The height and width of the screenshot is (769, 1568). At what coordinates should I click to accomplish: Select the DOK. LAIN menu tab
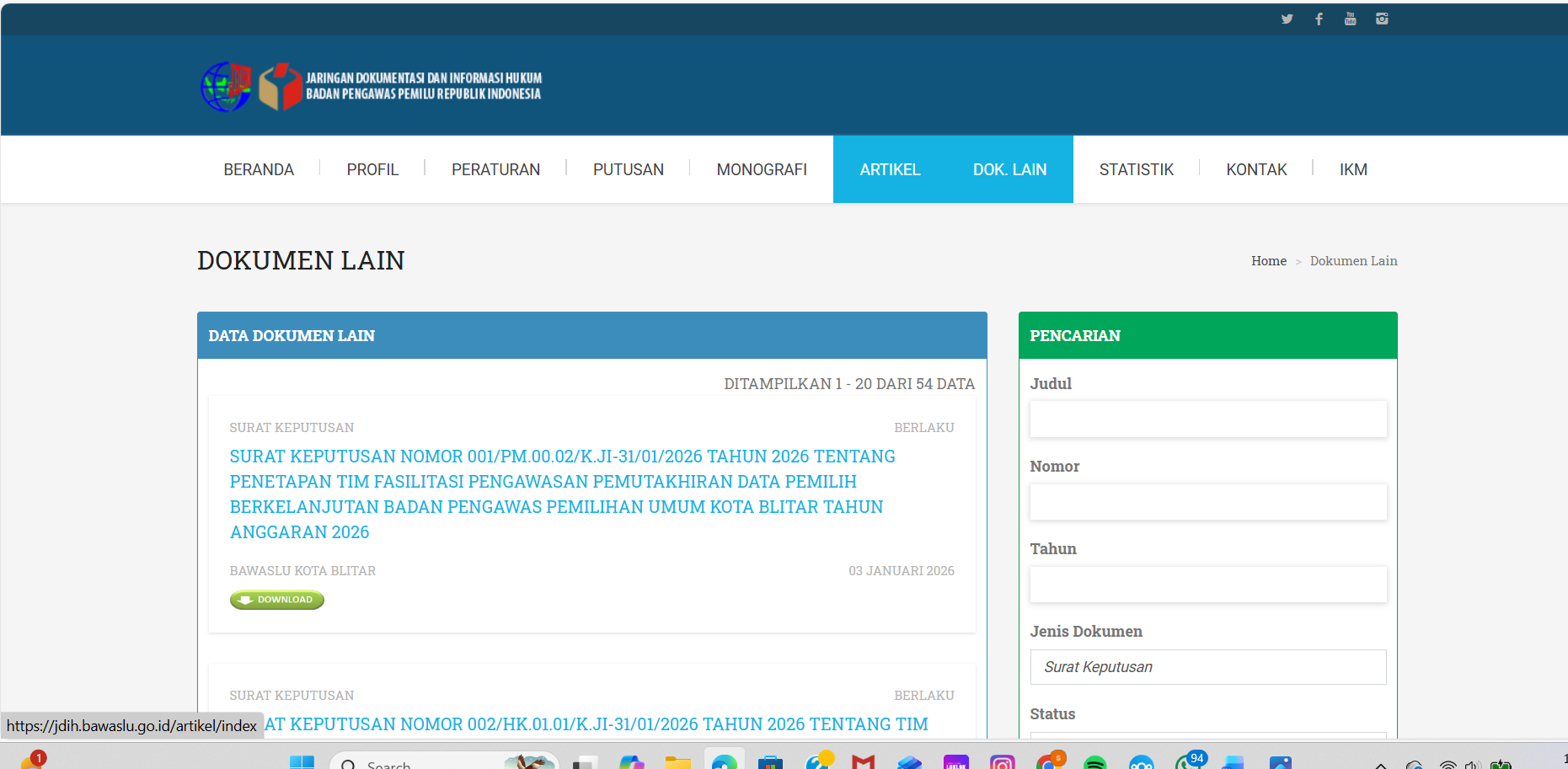coord(1009,169)
